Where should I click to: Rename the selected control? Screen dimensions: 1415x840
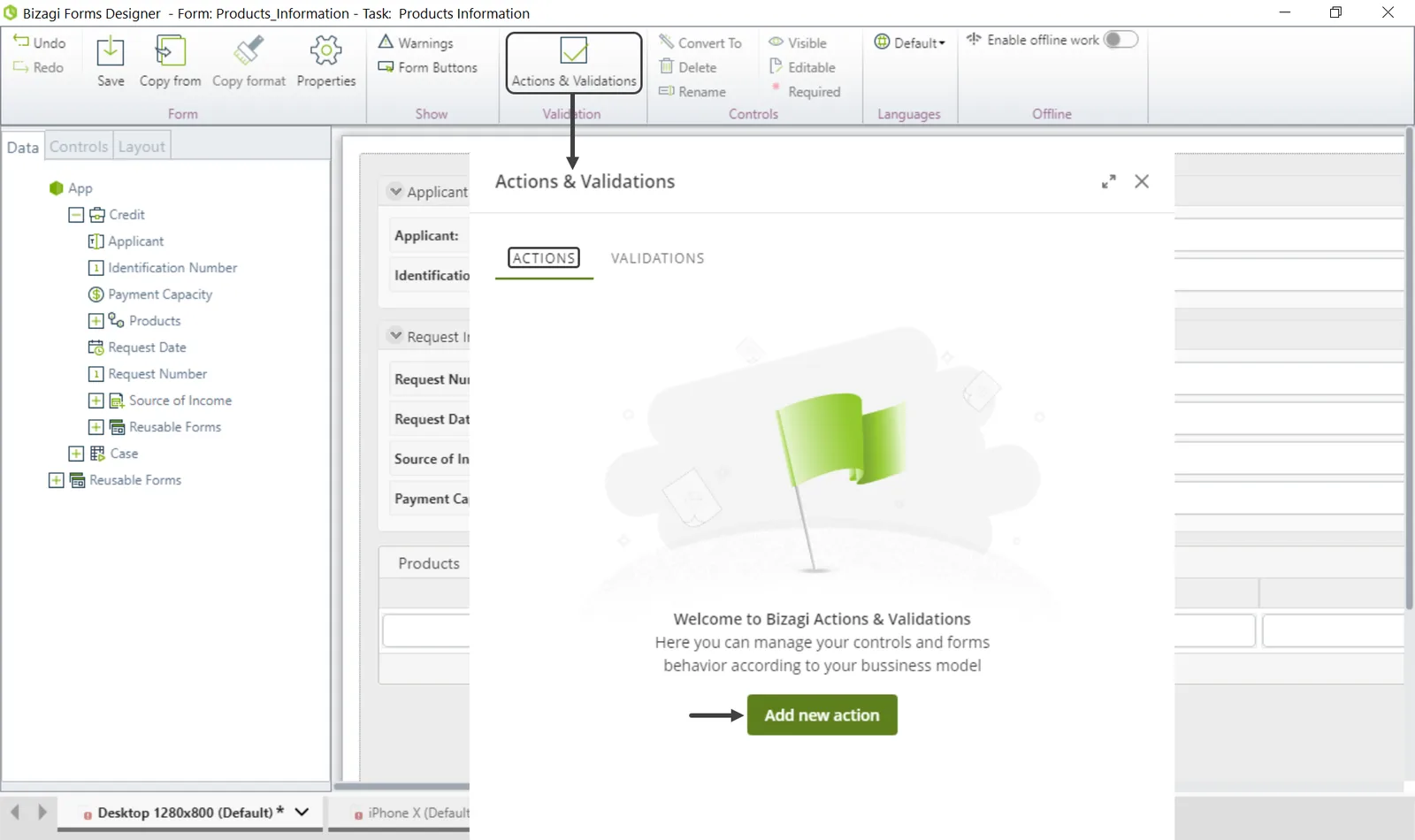click(x=692, y=92)
